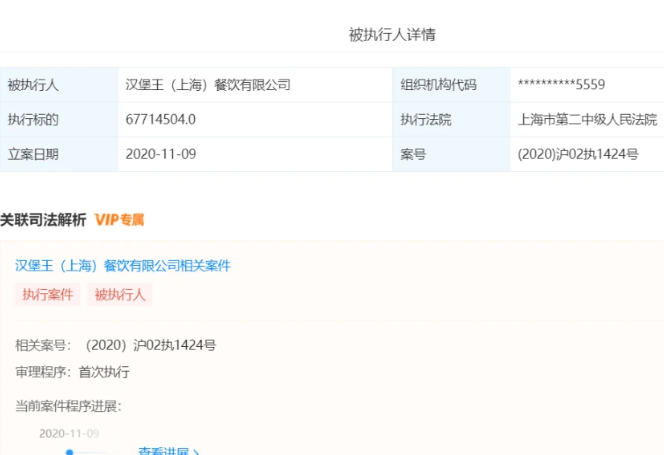664x455 pixels.
Task: Select the 相关案号 line with （2020）沪02执1424号
Action: pos(116,345)
